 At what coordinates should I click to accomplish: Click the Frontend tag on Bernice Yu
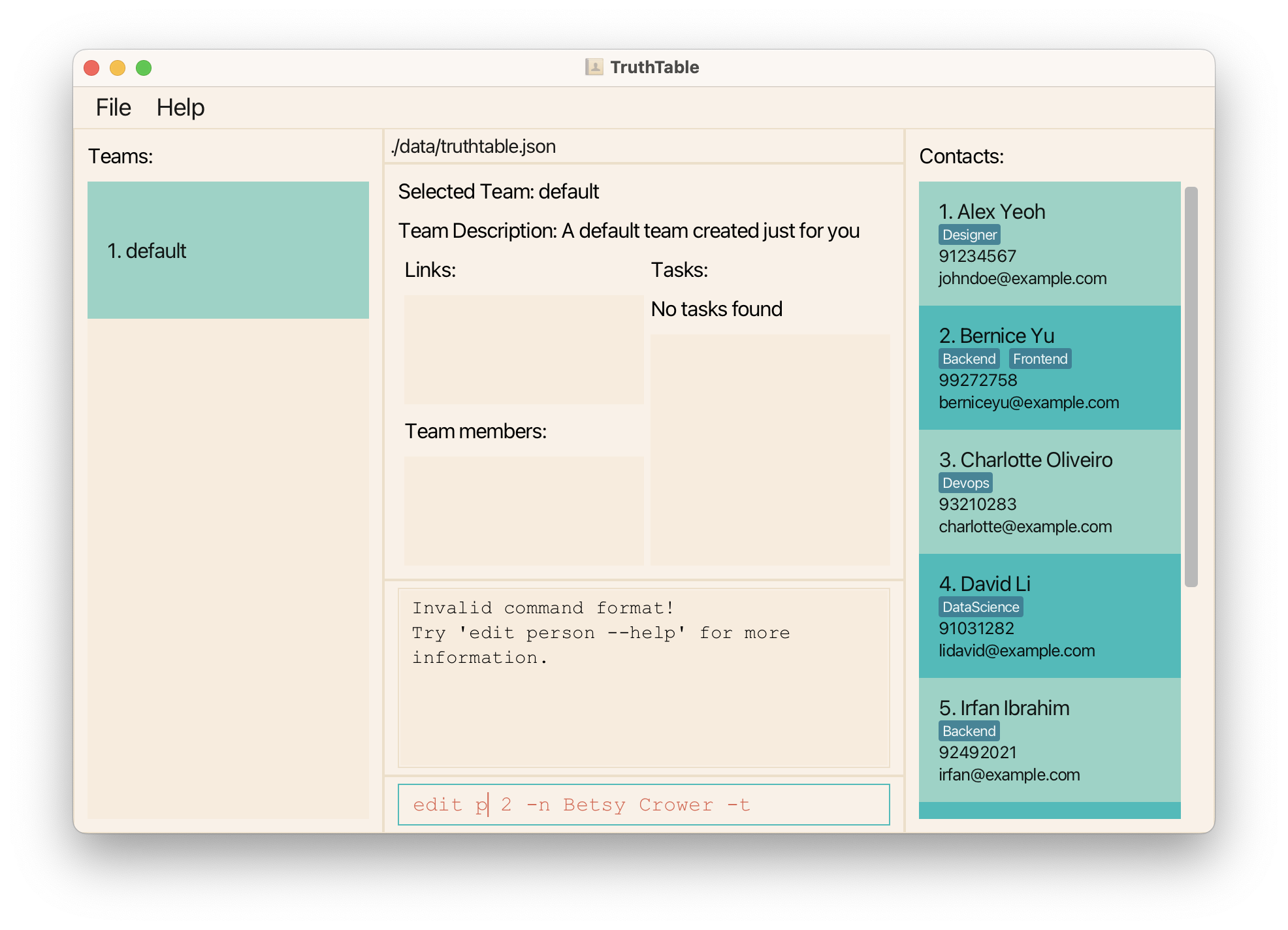click(x=1040, y=359)
